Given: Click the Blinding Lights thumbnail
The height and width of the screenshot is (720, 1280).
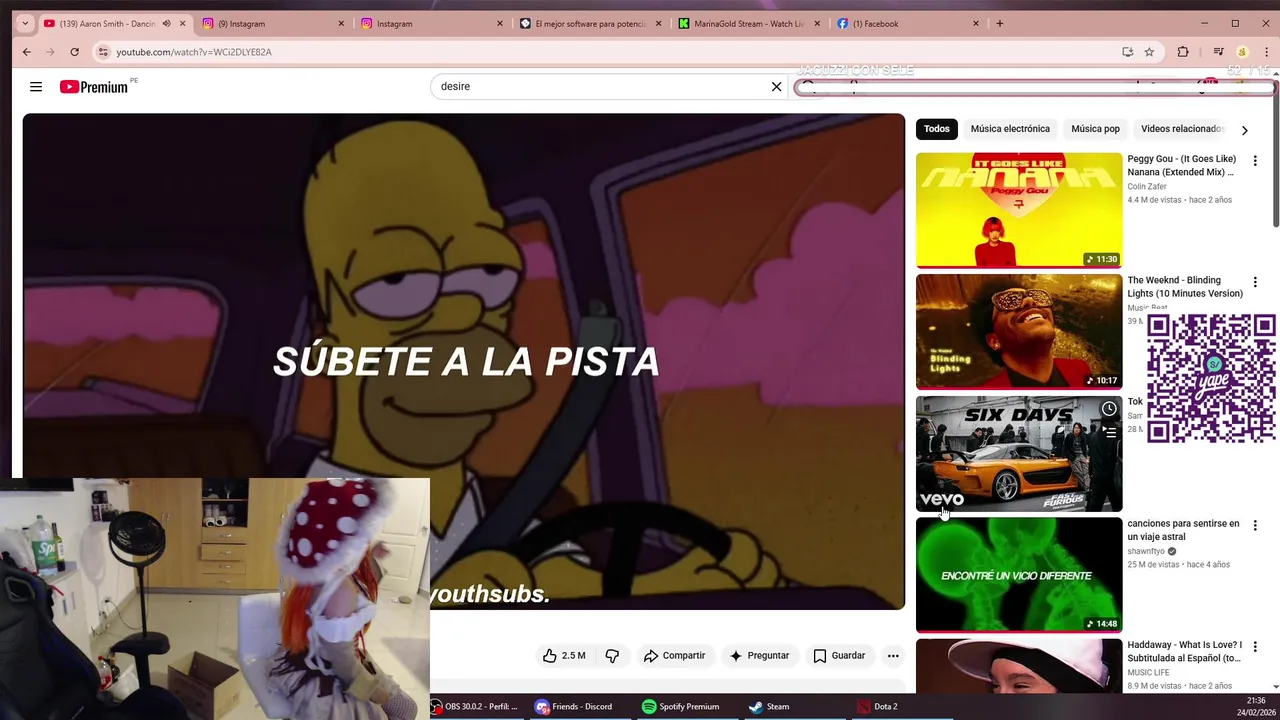Looking at the screenshot, I should (1019, 332).
